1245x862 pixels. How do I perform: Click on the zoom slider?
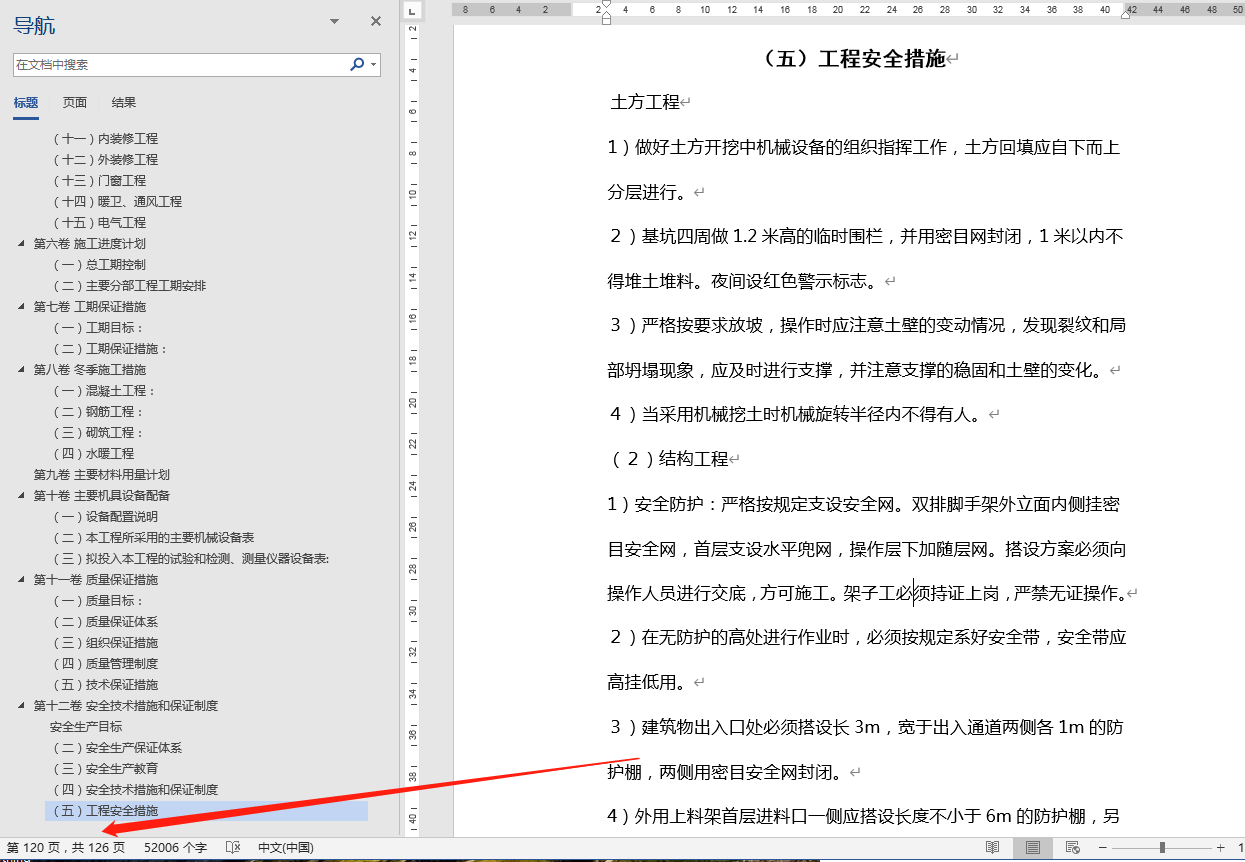click(1162, 847)
